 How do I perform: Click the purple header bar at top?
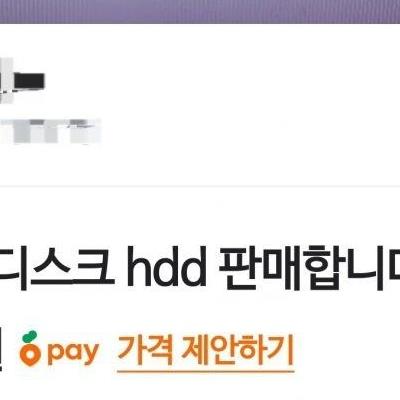click(x=200, y=11)
